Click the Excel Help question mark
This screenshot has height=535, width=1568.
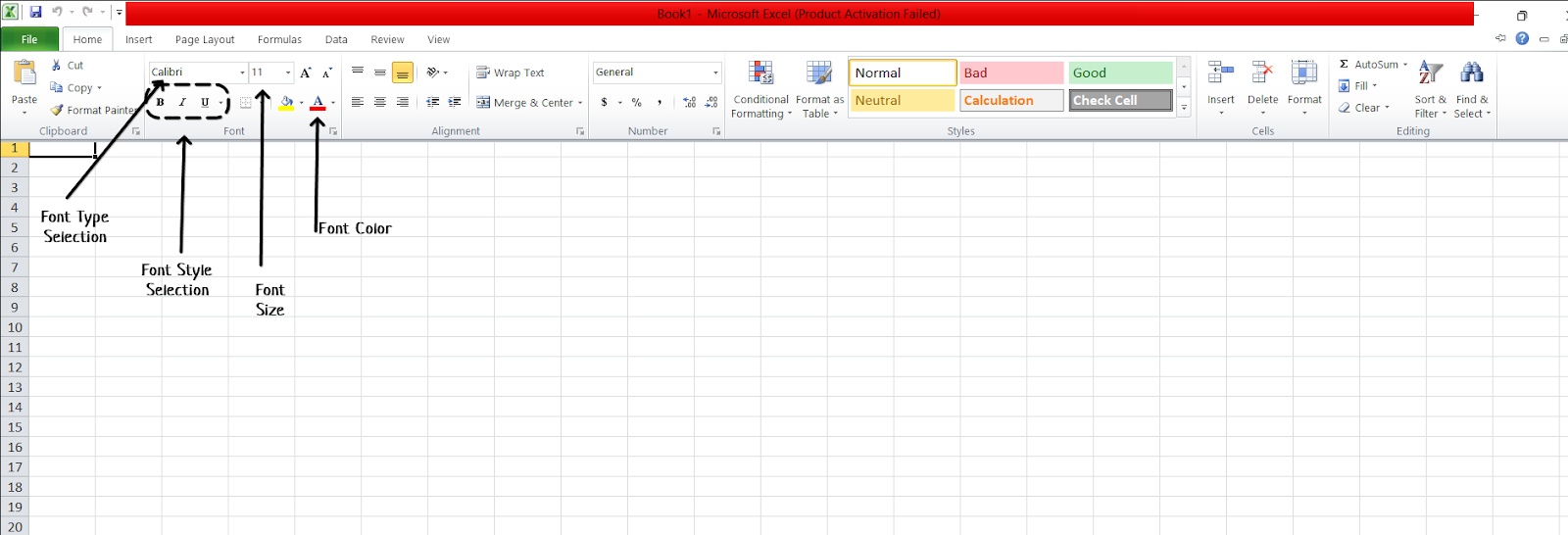pos(1522,39)
